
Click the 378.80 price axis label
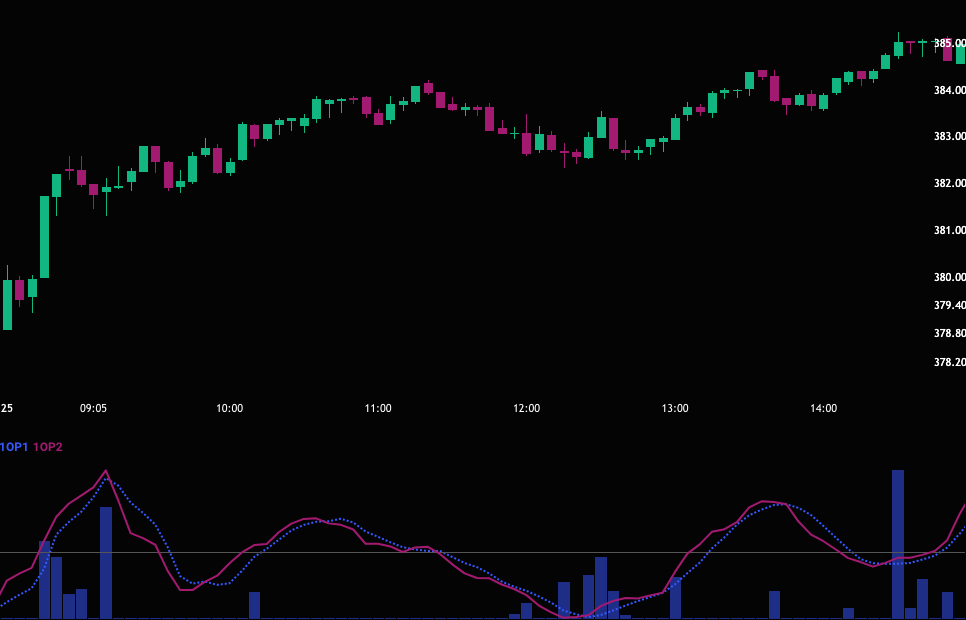click(950, 333)
